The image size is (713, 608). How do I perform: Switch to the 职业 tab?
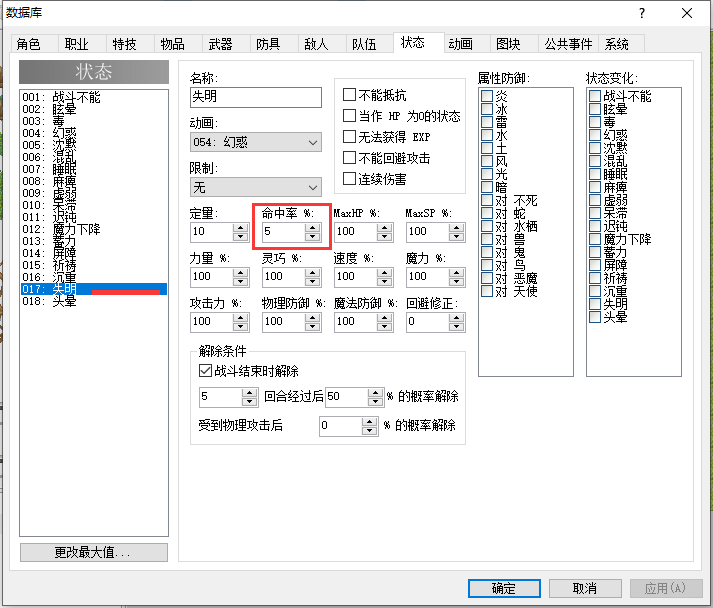click(76, 44)
